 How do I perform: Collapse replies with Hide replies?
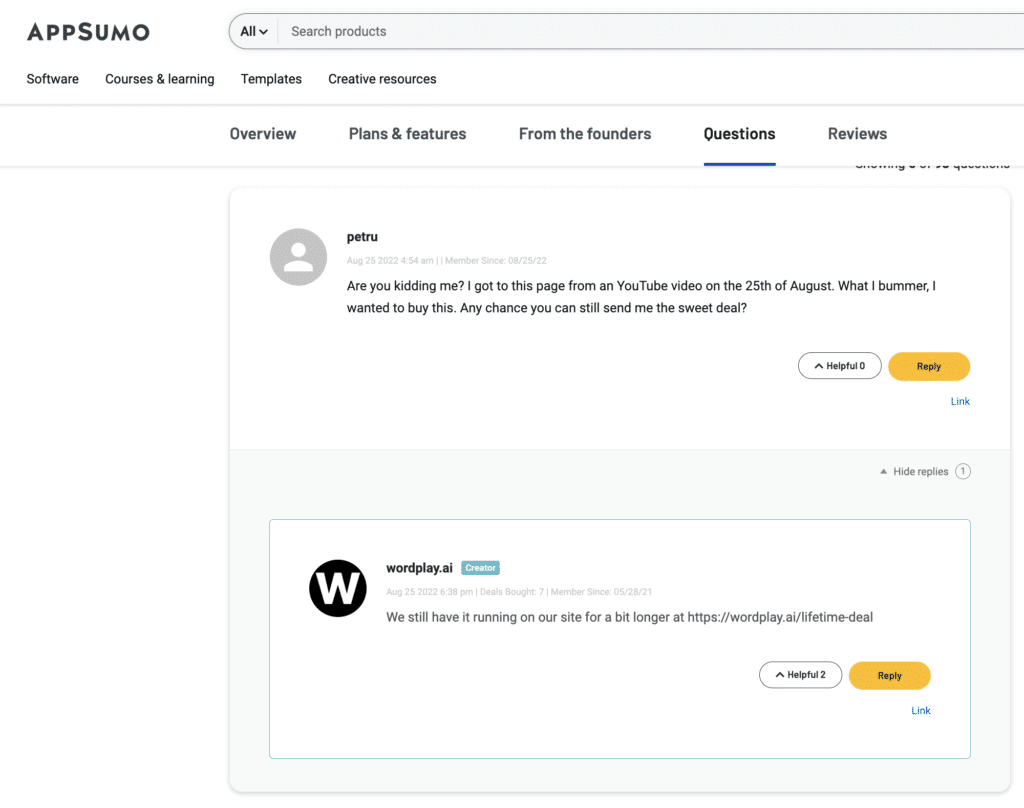point(914,471)
